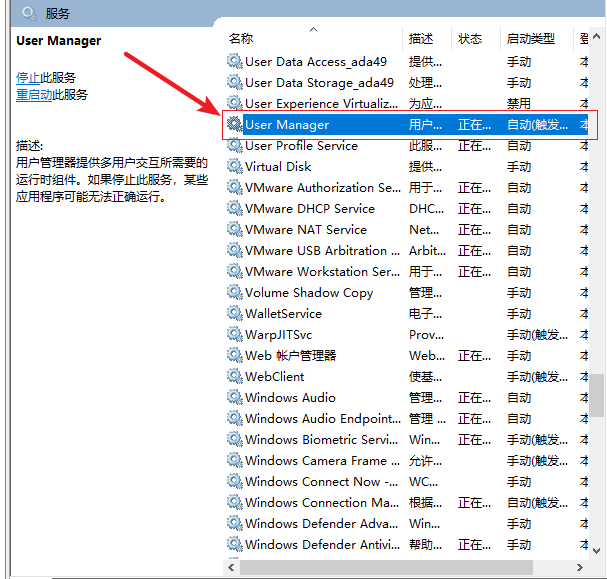The height and width of the screenshot is (579, 607).
Task: Sort by the 状态 column header
Action: (470, 39)
